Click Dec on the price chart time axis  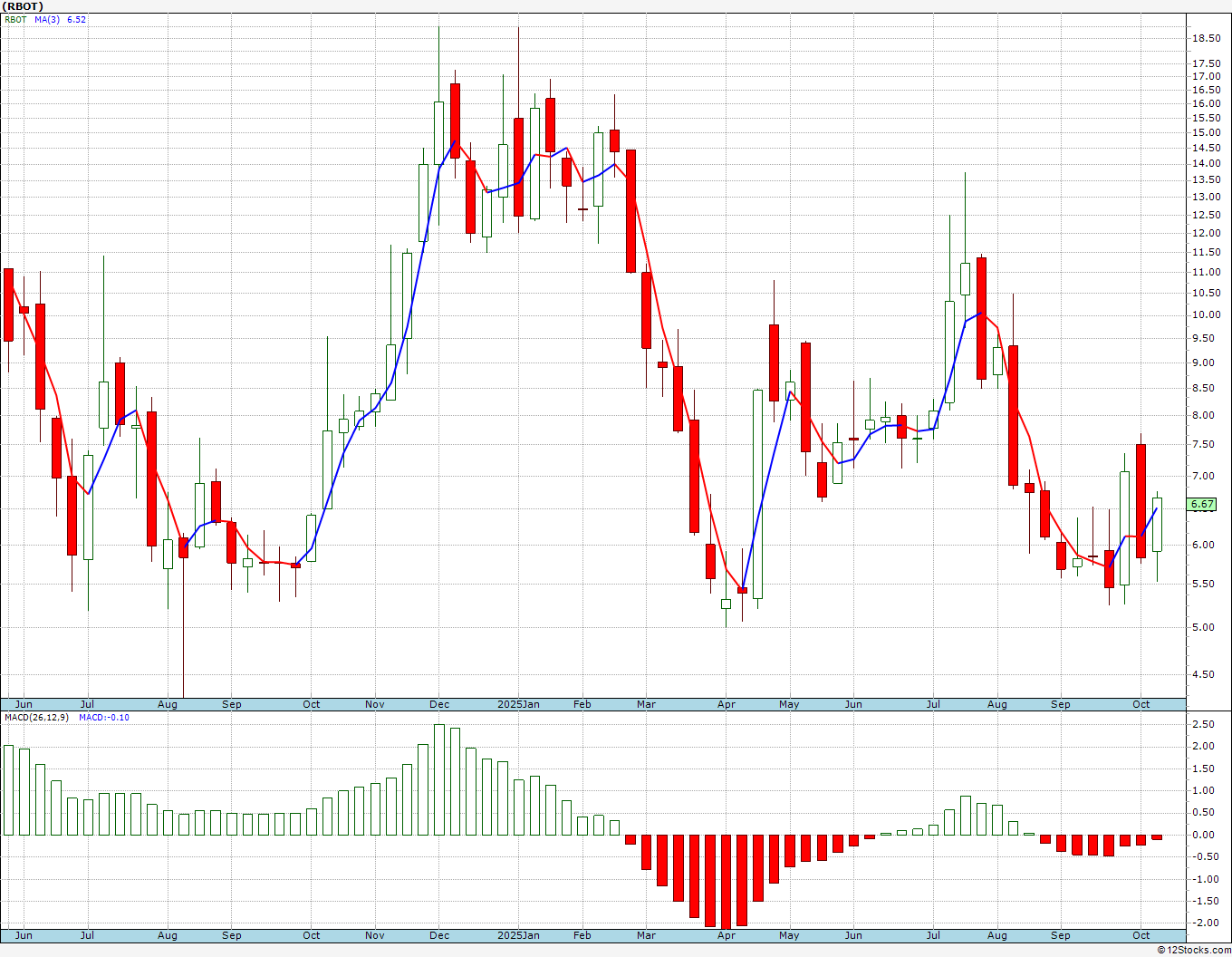pos(439,704)
